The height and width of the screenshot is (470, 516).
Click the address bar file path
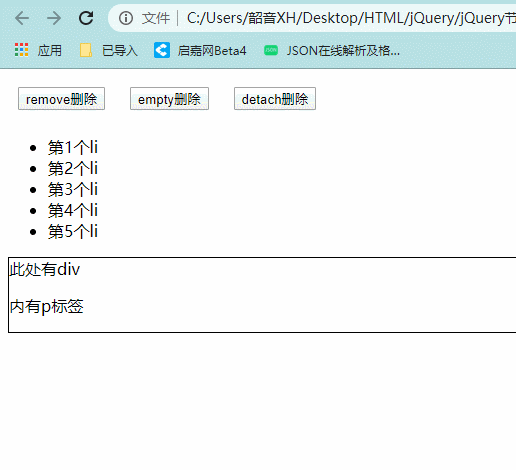[351, 18]
